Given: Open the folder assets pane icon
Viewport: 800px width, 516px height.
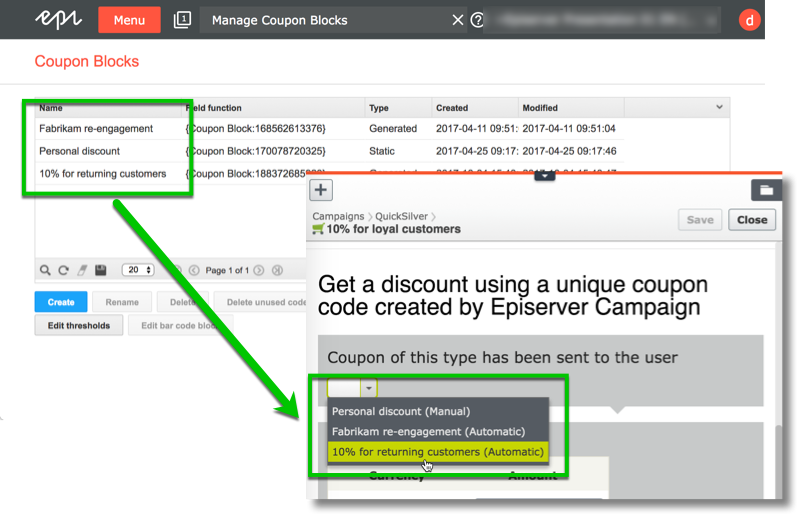Looking at the screenshot, I should pyautogui.click(x=766, y=189).
